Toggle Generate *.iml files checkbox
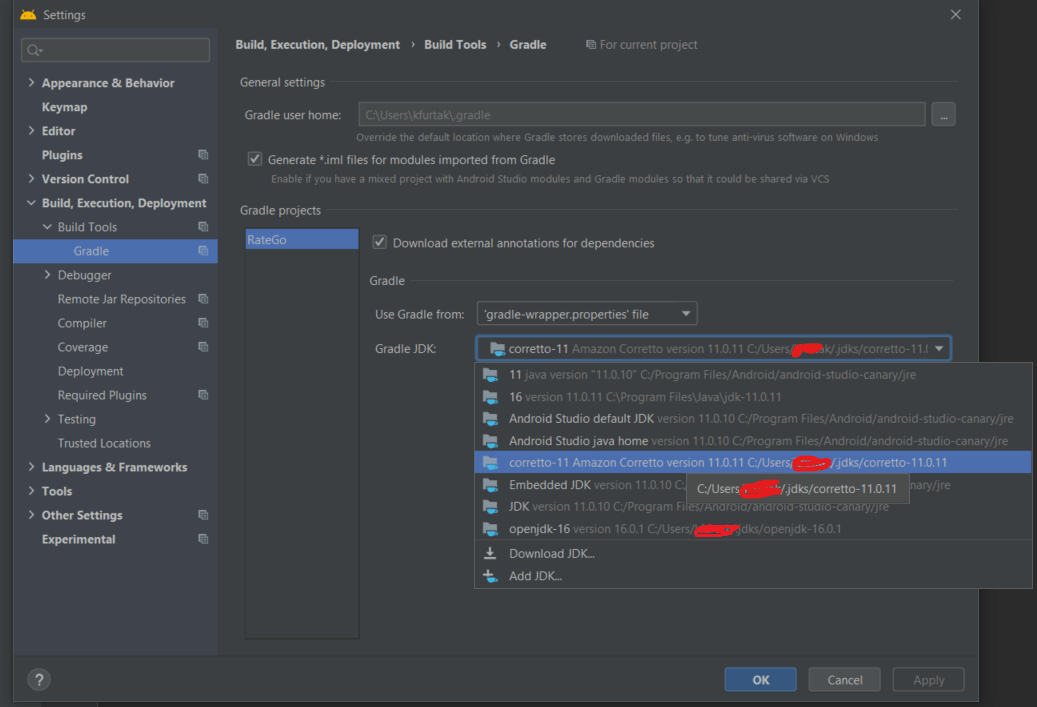1037x707 pixels. pos(255,159)
